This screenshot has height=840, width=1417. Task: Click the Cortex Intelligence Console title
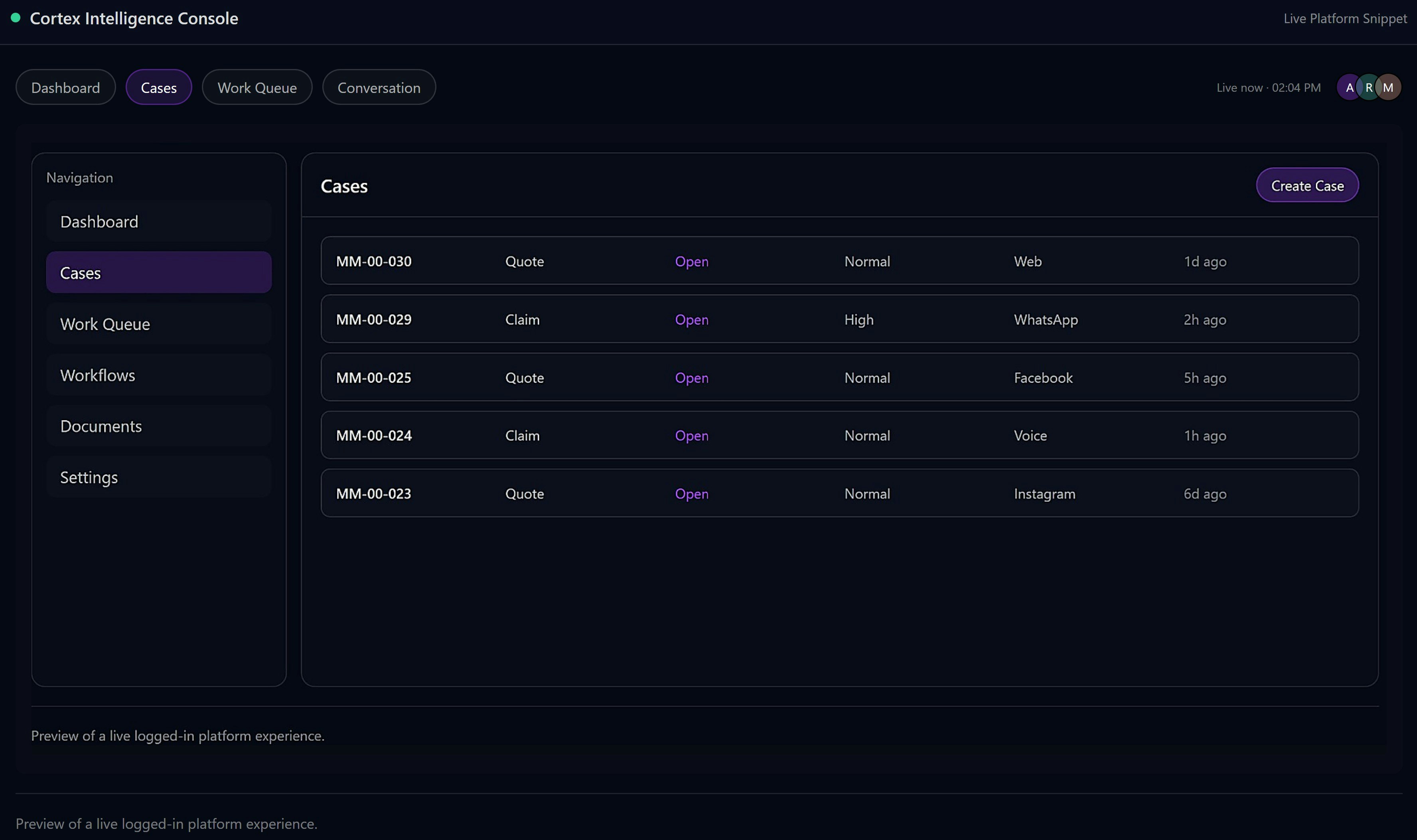coord(134,18)
